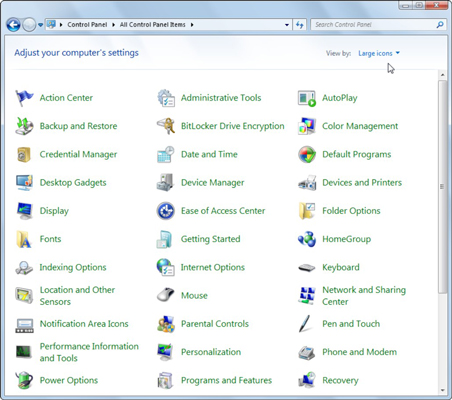Open the Keyboard icon

[x=307, y=268]
